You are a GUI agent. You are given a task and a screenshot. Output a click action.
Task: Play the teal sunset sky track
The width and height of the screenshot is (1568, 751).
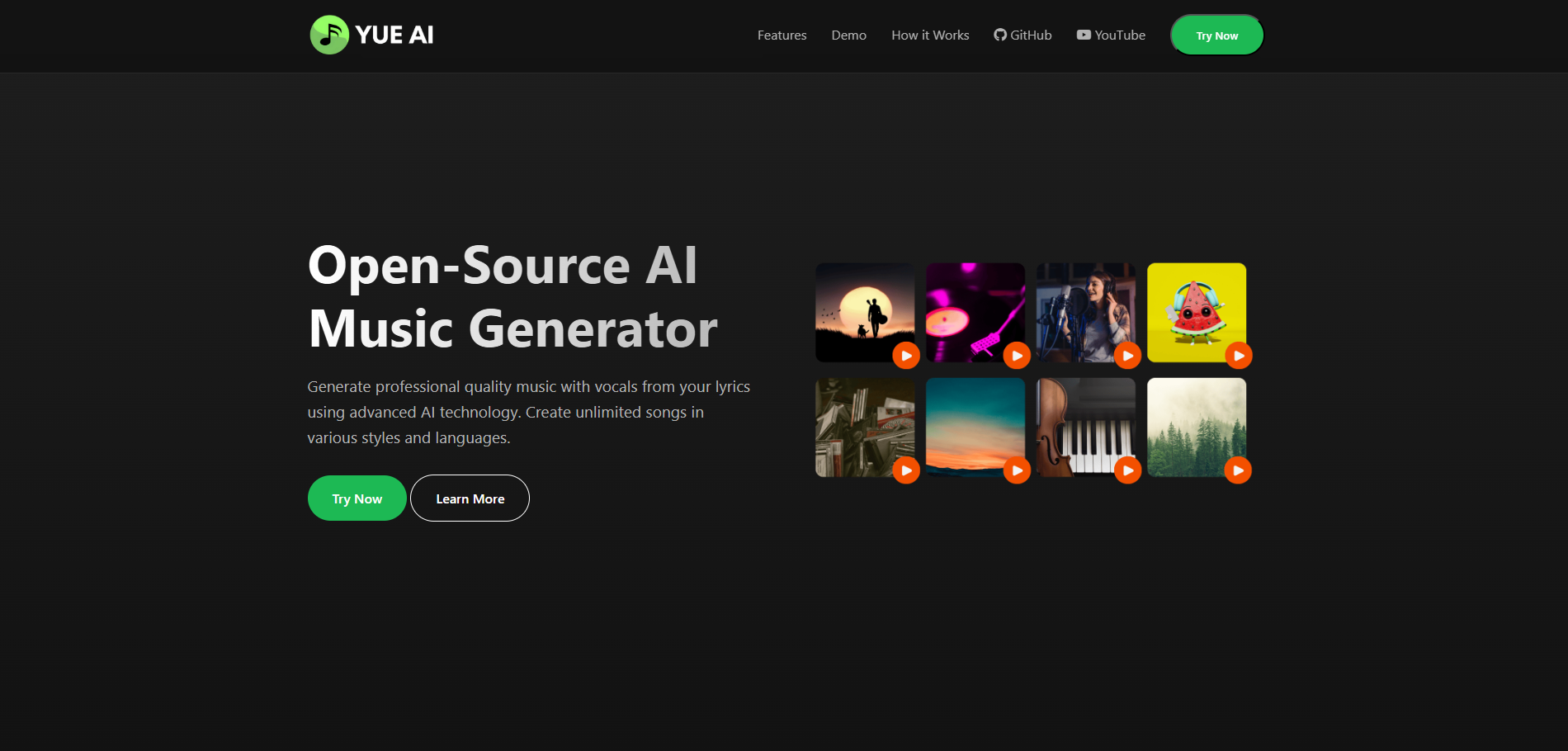[x=1017, y=470]
